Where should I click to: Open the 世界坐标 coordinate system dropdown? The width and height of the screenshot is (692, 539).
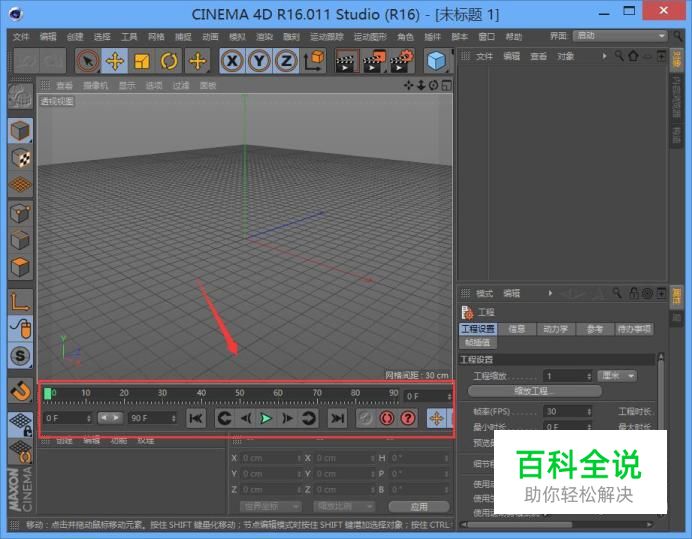[271, 506]
